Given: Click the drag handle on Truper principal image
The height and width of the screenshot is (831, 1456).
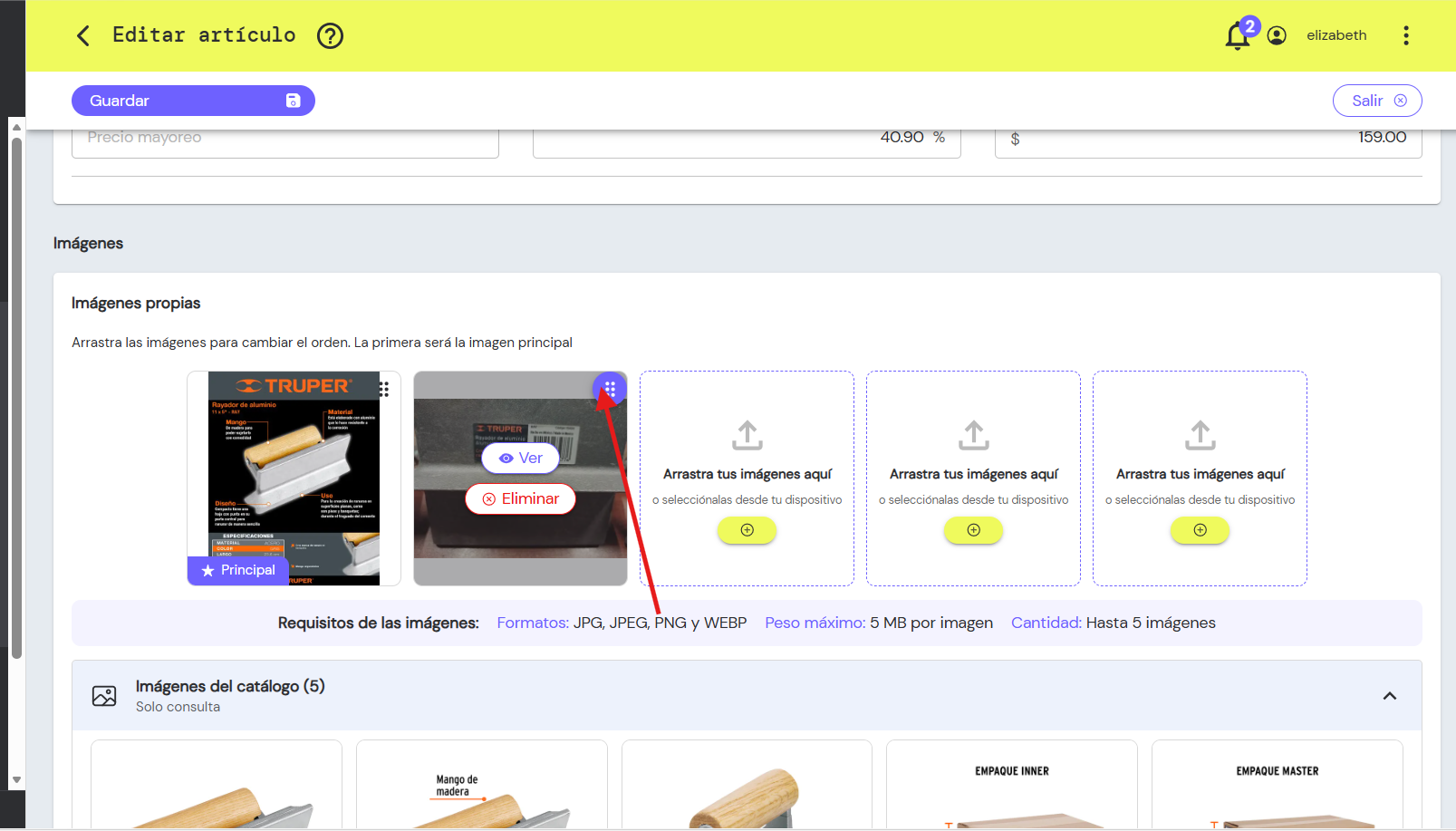Looking at the screenshot, I should click(x=384, y=389).
